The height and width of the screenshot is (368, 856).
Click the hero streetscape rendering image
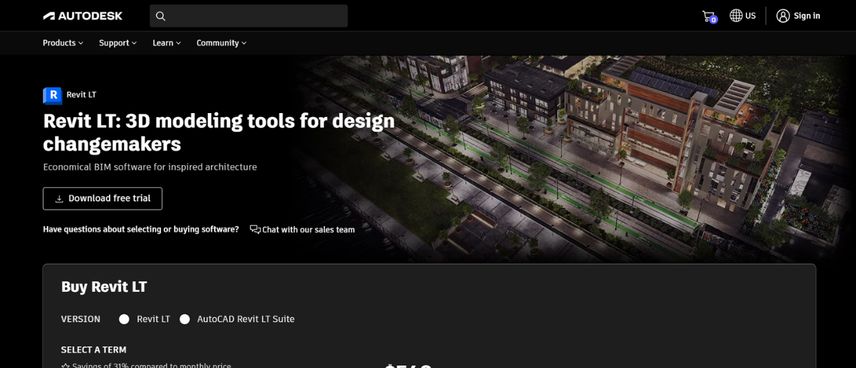573,158
